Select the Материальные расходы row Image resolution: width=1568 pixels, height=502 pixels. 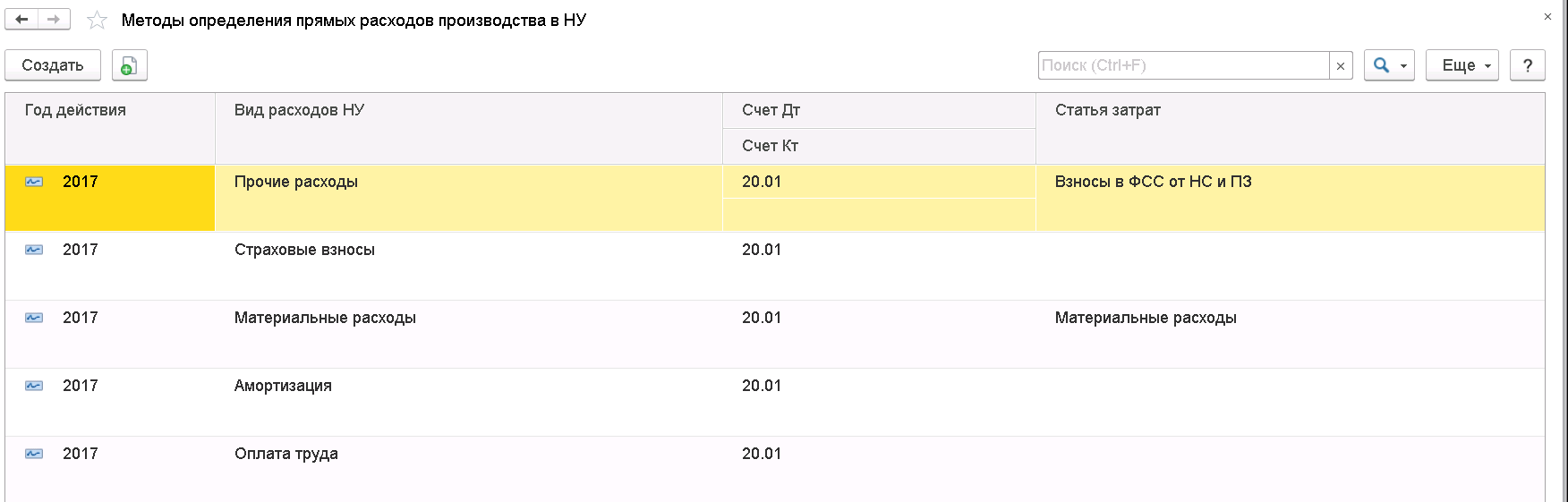775,334
